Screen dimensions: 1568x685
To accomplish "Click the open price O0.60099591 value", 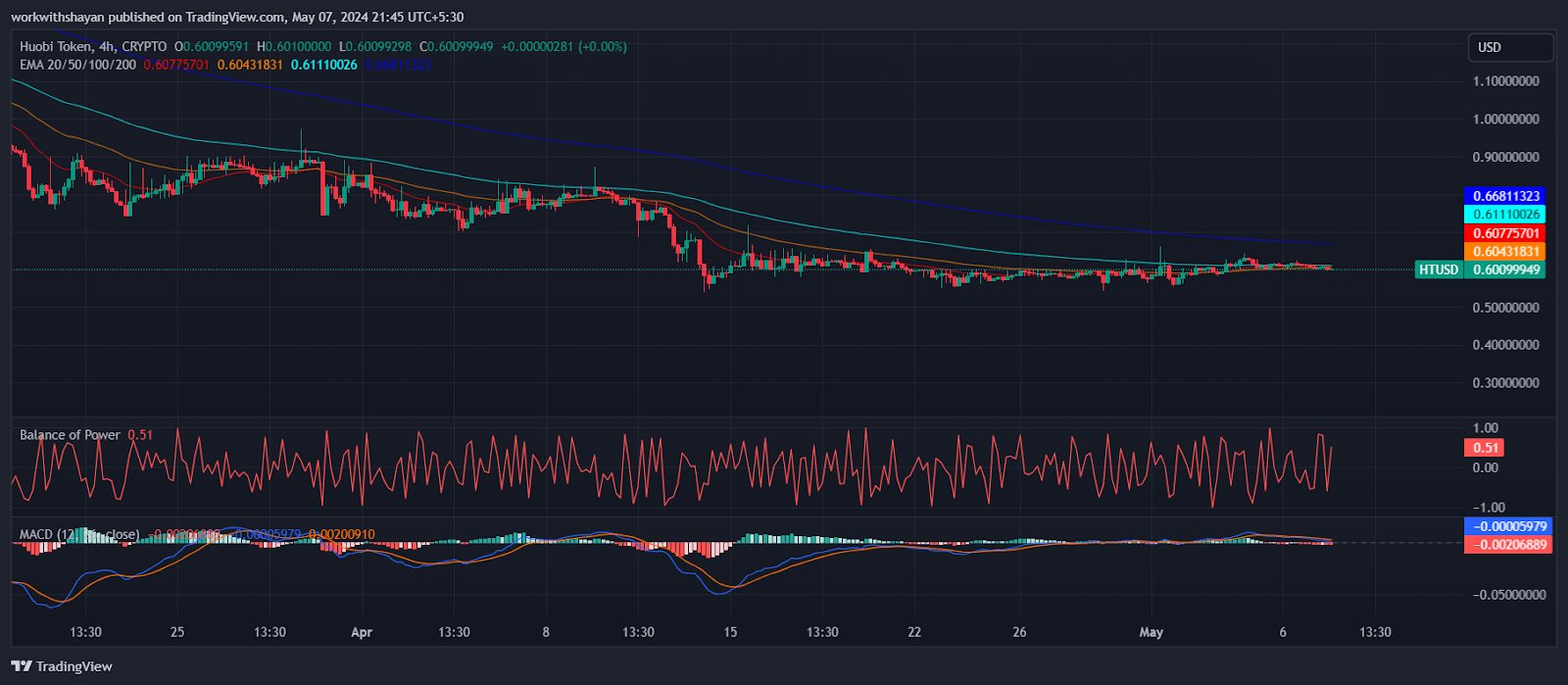I will [212, 46].
